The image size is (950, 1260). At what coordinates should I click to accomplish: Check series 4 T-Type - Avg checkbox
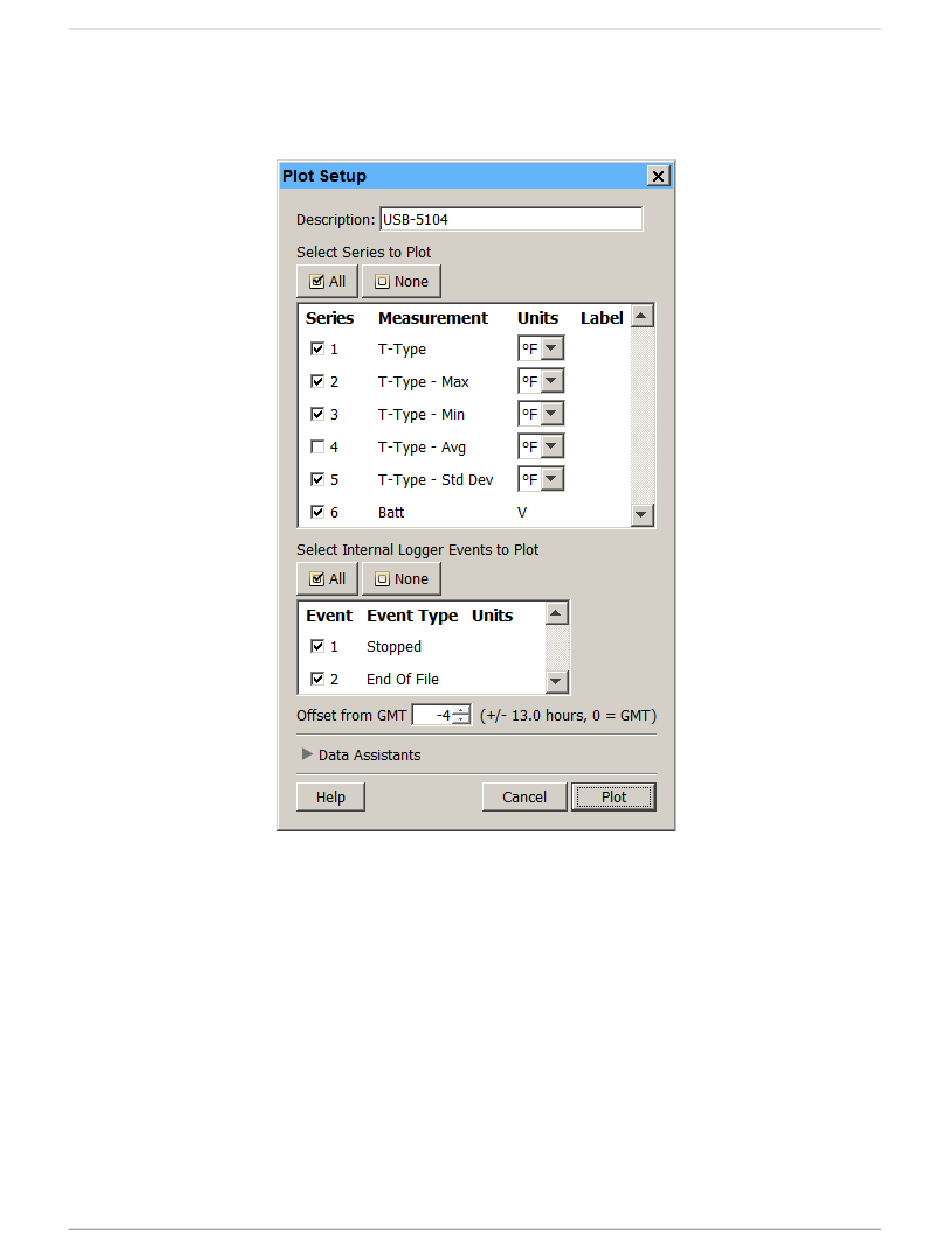click(317, 447)
